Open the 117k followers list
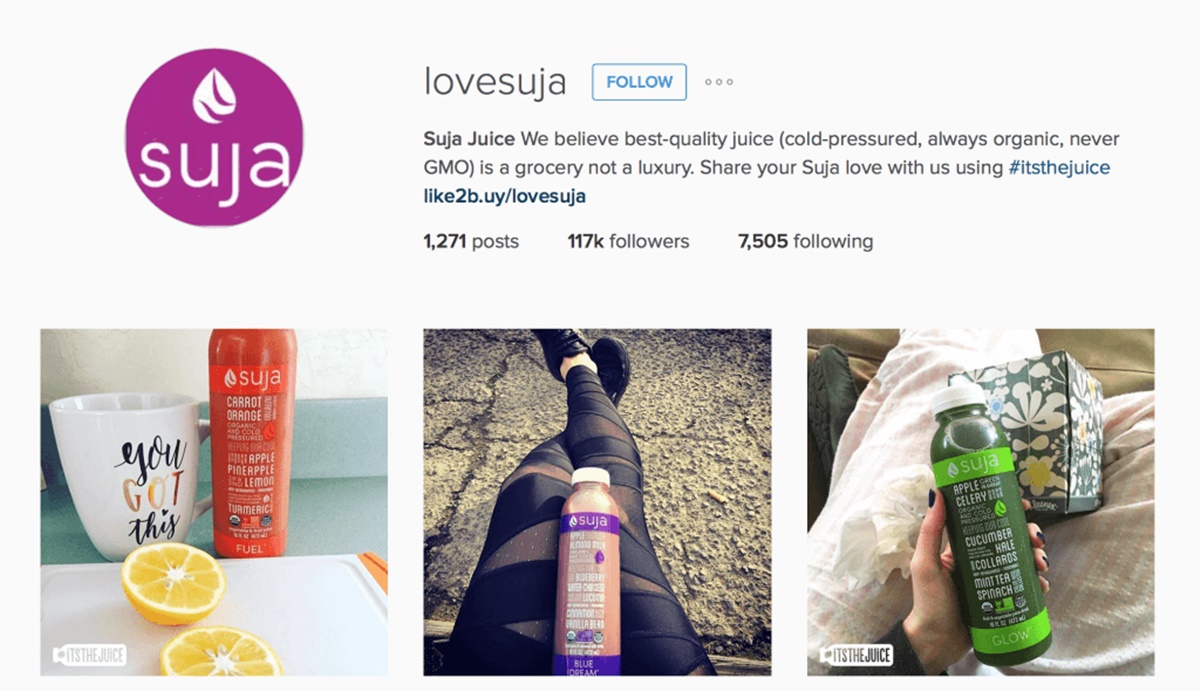Viewport: 1200px width, 691px height. (628, 241)
